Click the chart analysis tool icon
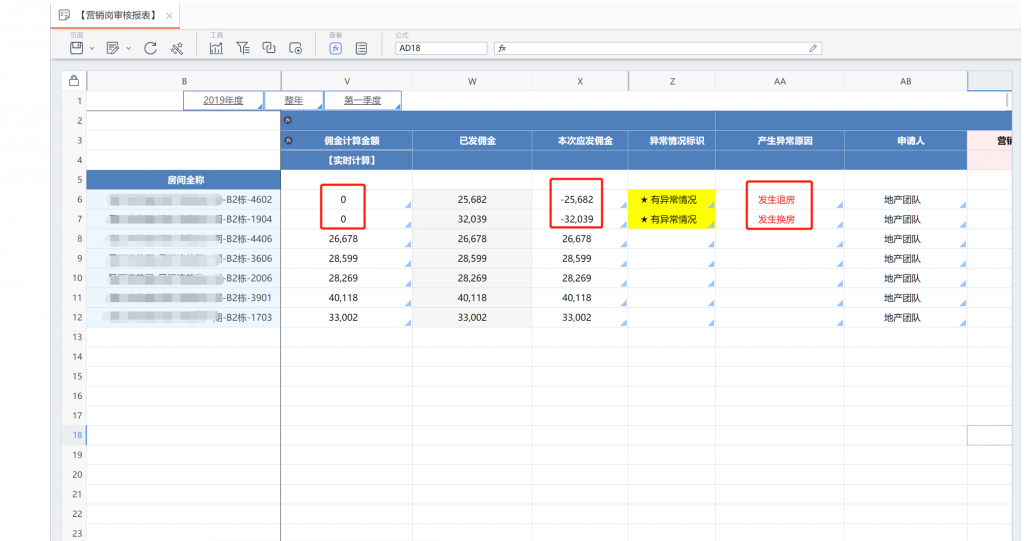 tap(216, 47)
